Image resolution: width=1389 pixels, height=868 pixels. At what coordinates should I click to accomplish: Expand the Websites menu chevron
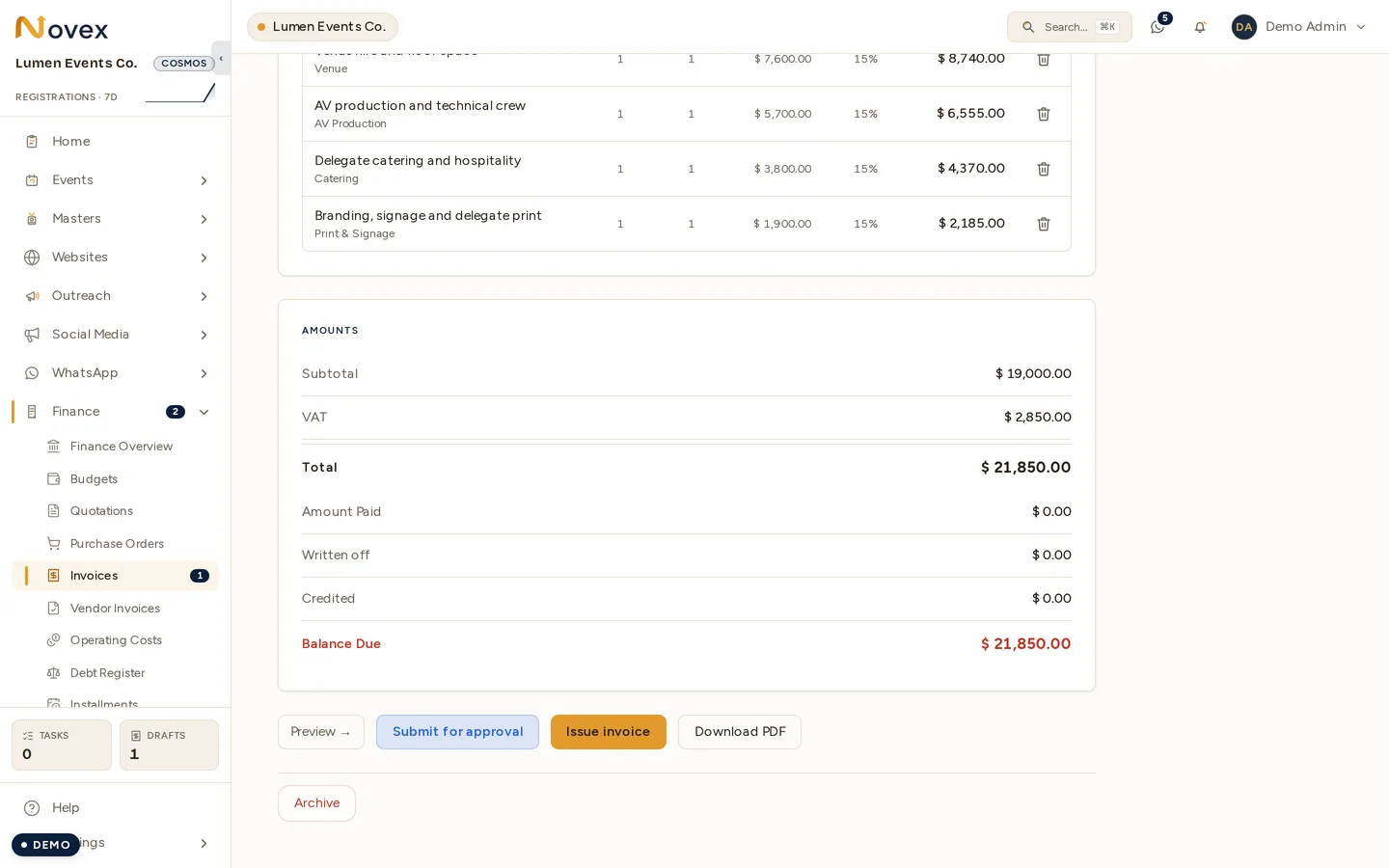coord(204,258)
